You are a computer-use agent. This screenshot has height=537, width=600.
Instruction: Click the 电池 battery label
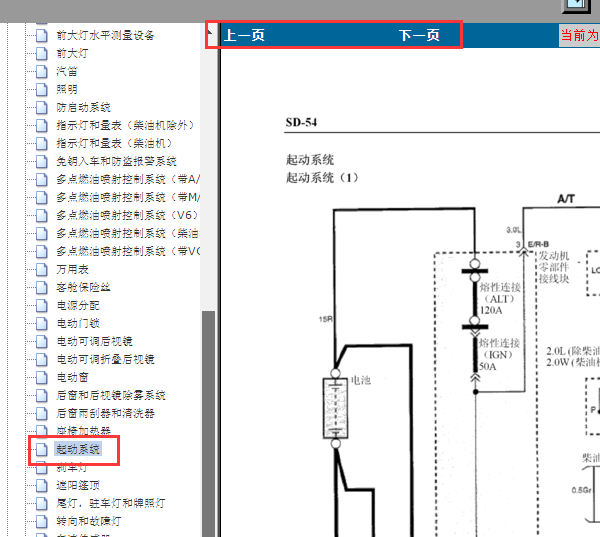(x=361, y=380)
